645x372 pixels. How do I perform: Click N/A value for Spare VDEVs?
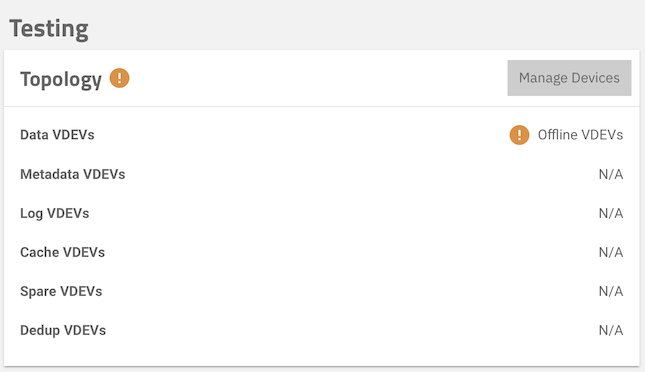(611, 291)
